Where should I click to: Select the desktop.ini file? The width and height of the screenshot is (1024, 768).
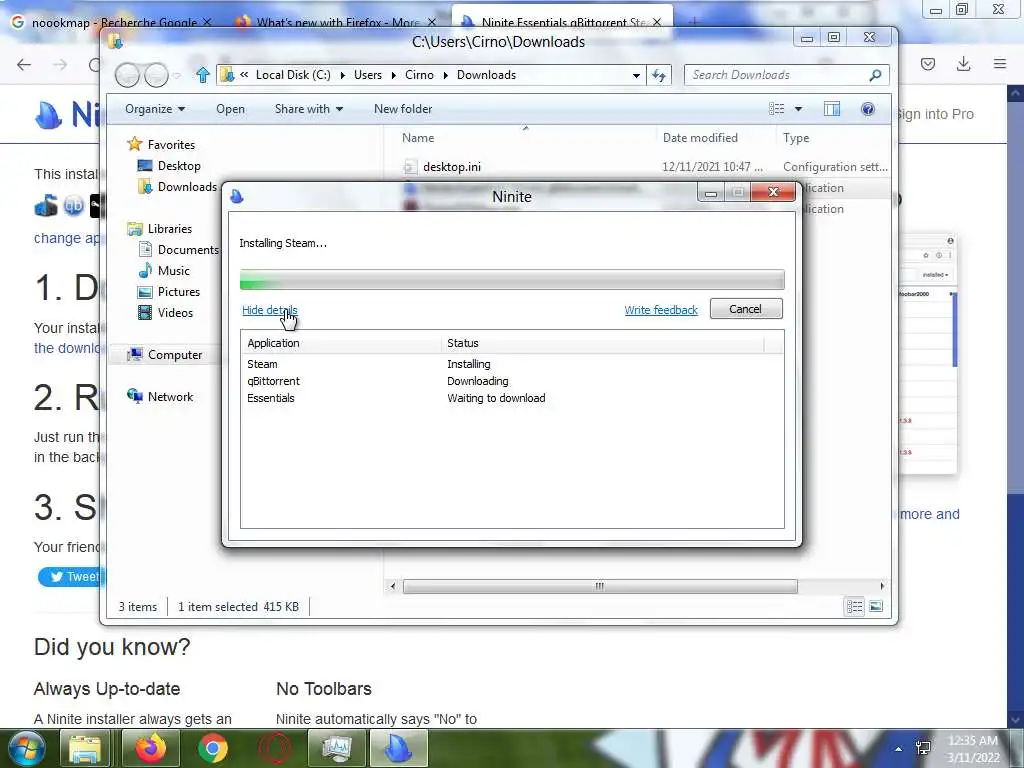(452, 167)
